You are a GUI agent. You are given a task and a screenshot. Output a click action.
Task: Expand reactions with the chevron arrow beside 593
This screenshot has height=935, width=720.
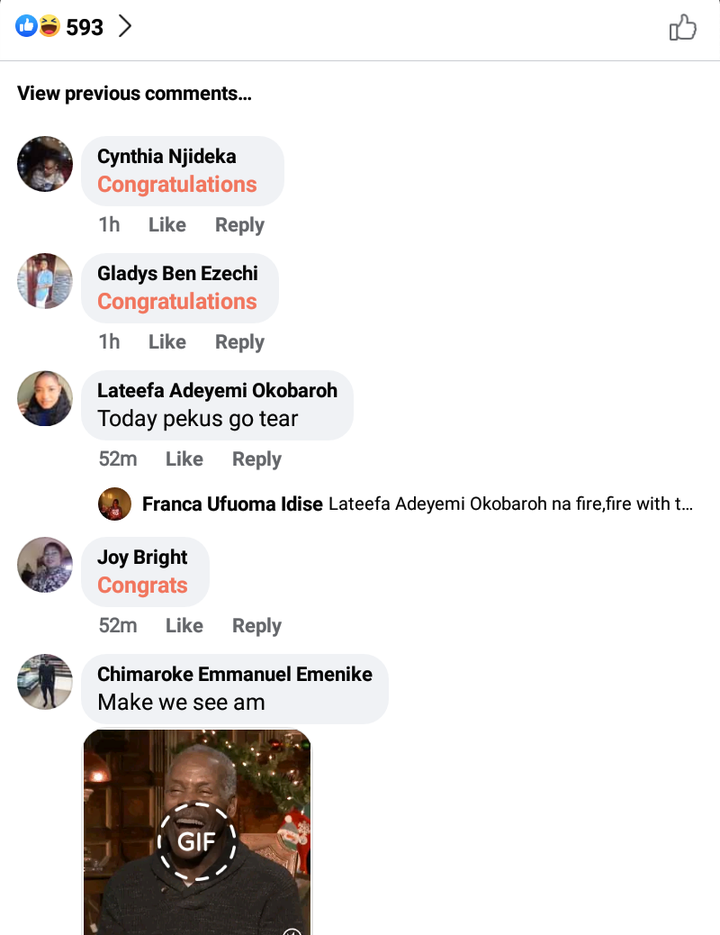[125, 26]
